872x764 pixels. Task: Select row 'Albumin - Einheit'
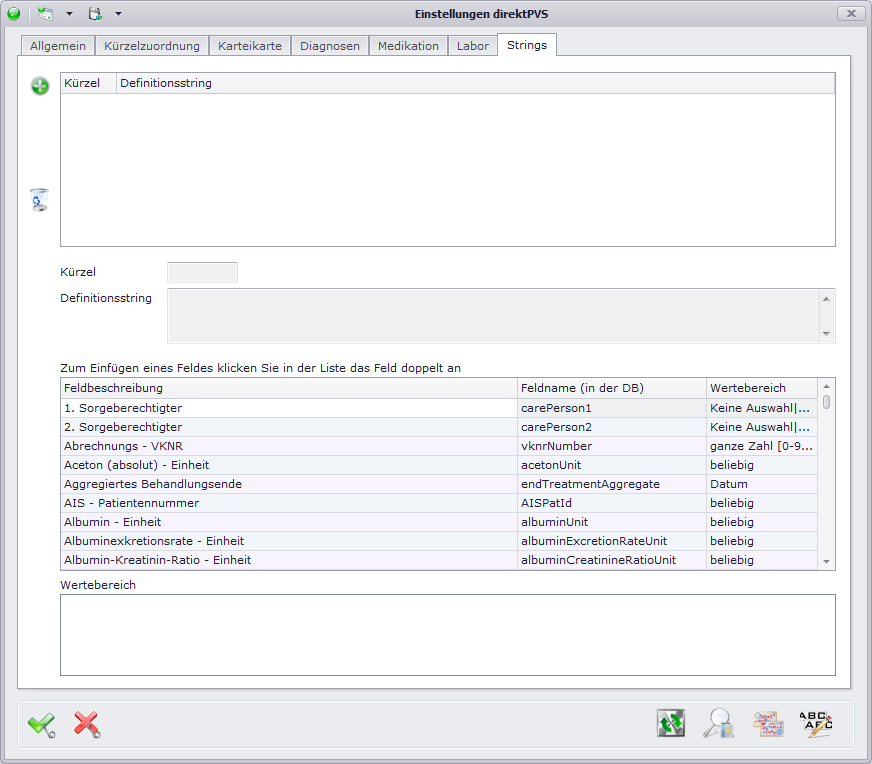[x=439, y=522]
